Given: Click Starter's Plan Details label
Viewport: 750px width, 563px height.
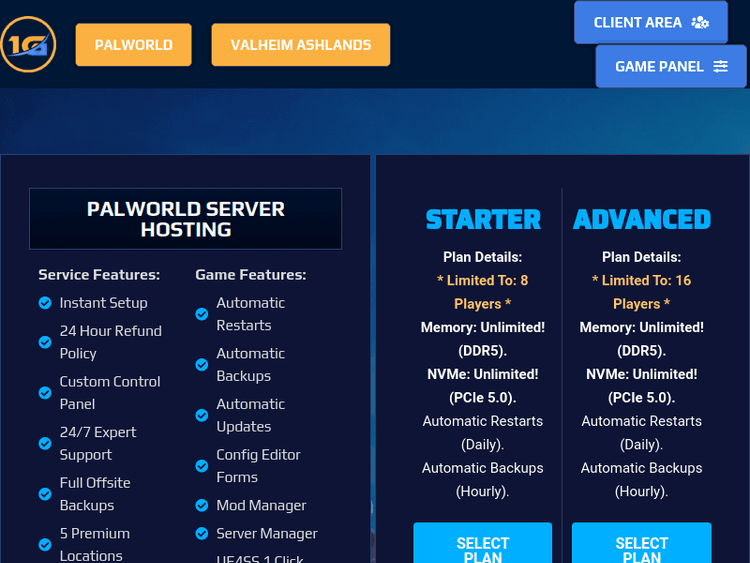Looking at the screenshot, I should coord(483,257).
